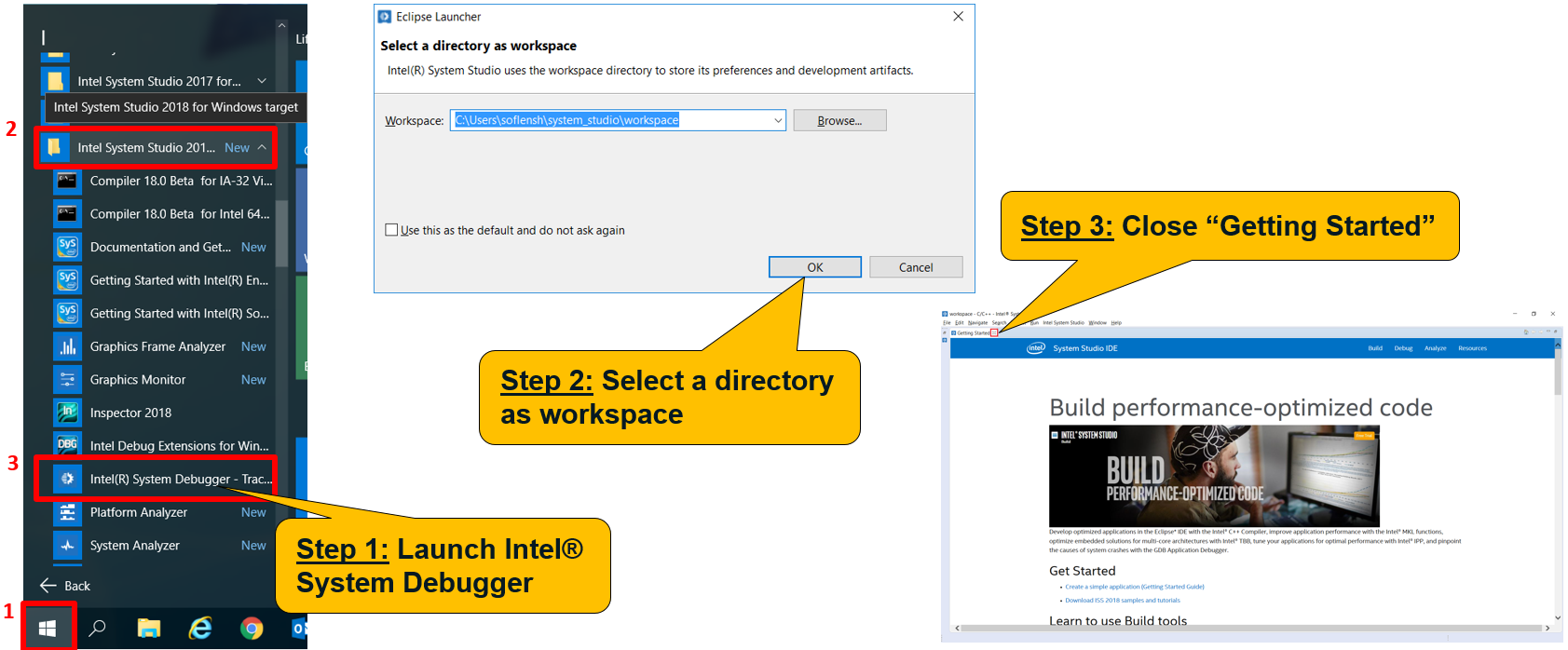The width and height of the screenshot is (1568, 650).
Task: Open the Window menu in Eclipse
Action: (1098, 323)
